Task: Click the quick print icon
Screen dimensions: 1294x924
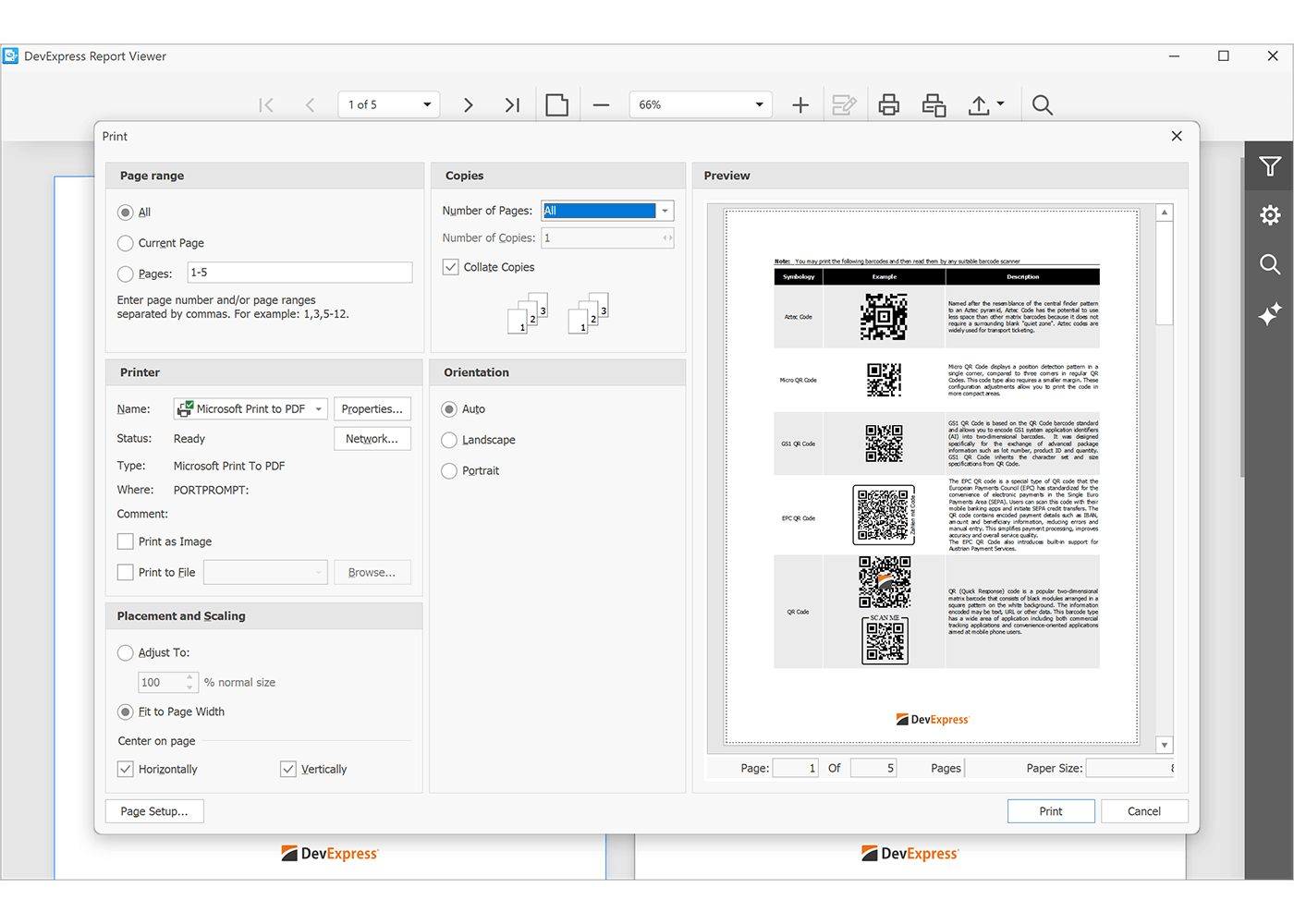Action: click(934, 104)
